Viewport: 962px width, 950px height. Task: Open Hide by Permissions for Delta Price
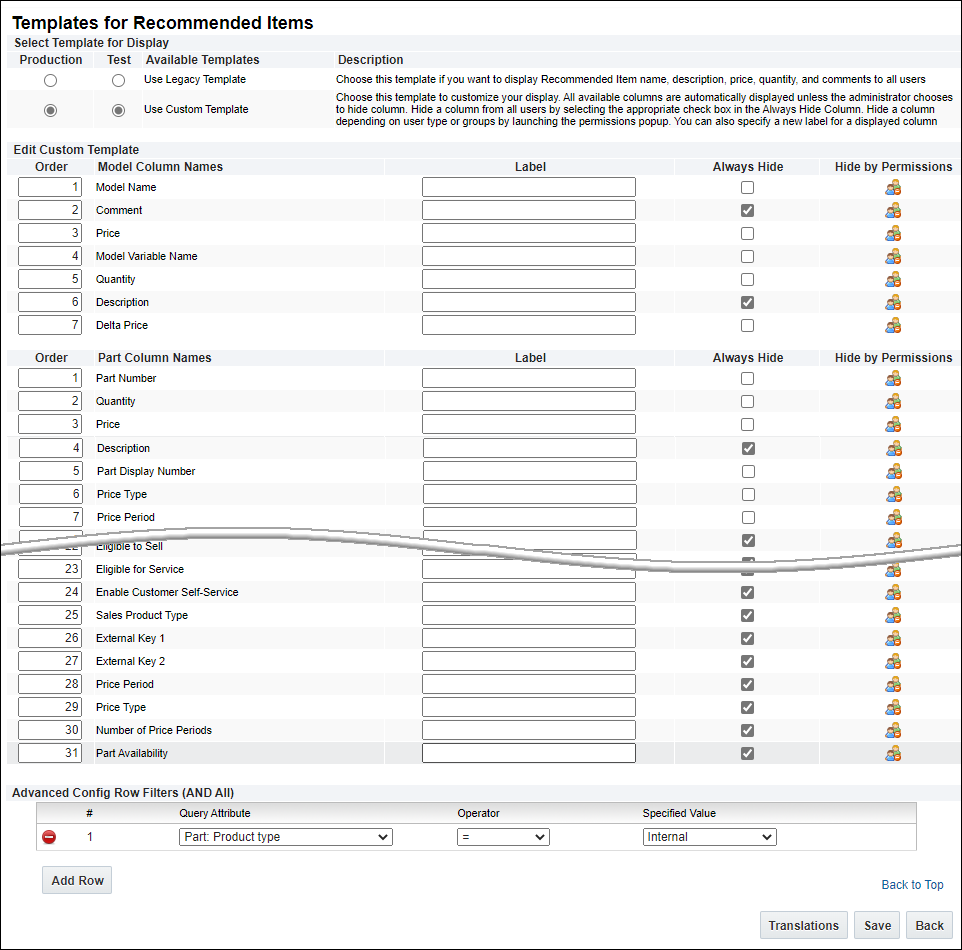click(x=893, y=325)
